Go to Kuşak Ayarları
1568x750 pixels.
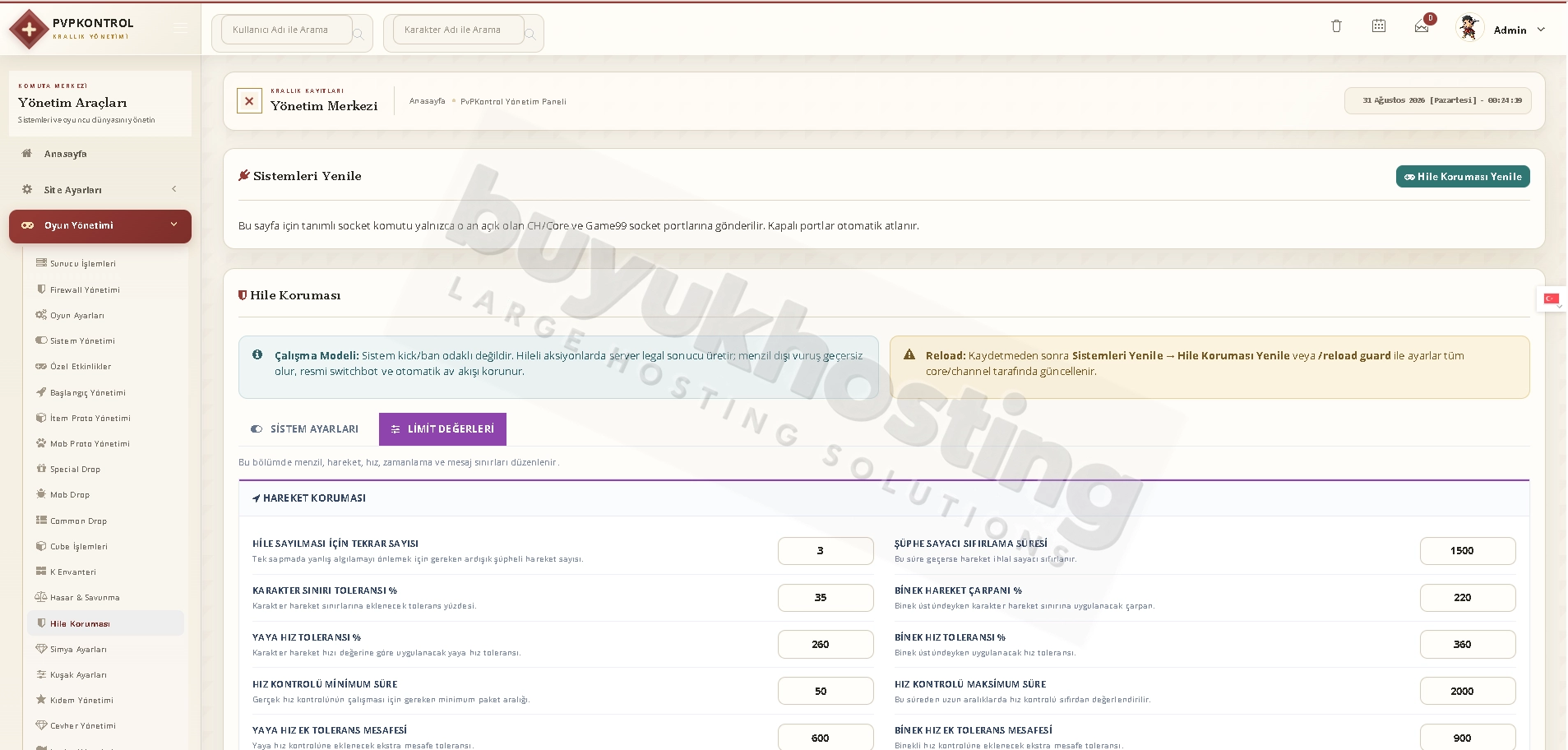click(105, 674)
